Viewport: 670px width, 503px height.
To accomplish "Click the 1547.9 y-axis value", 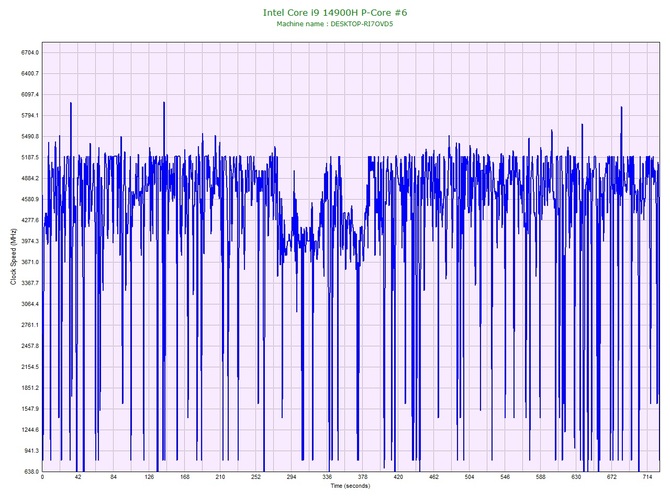I will click(30, 409).
